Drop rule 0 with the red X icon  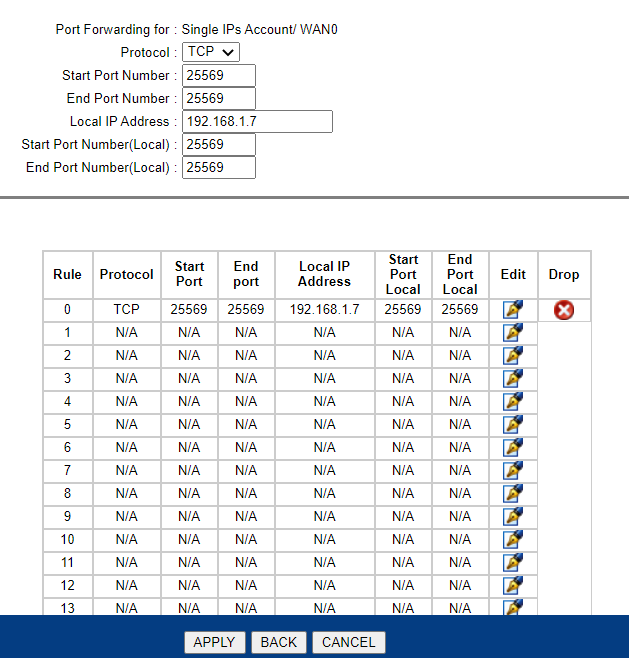[x=564, y=311]
